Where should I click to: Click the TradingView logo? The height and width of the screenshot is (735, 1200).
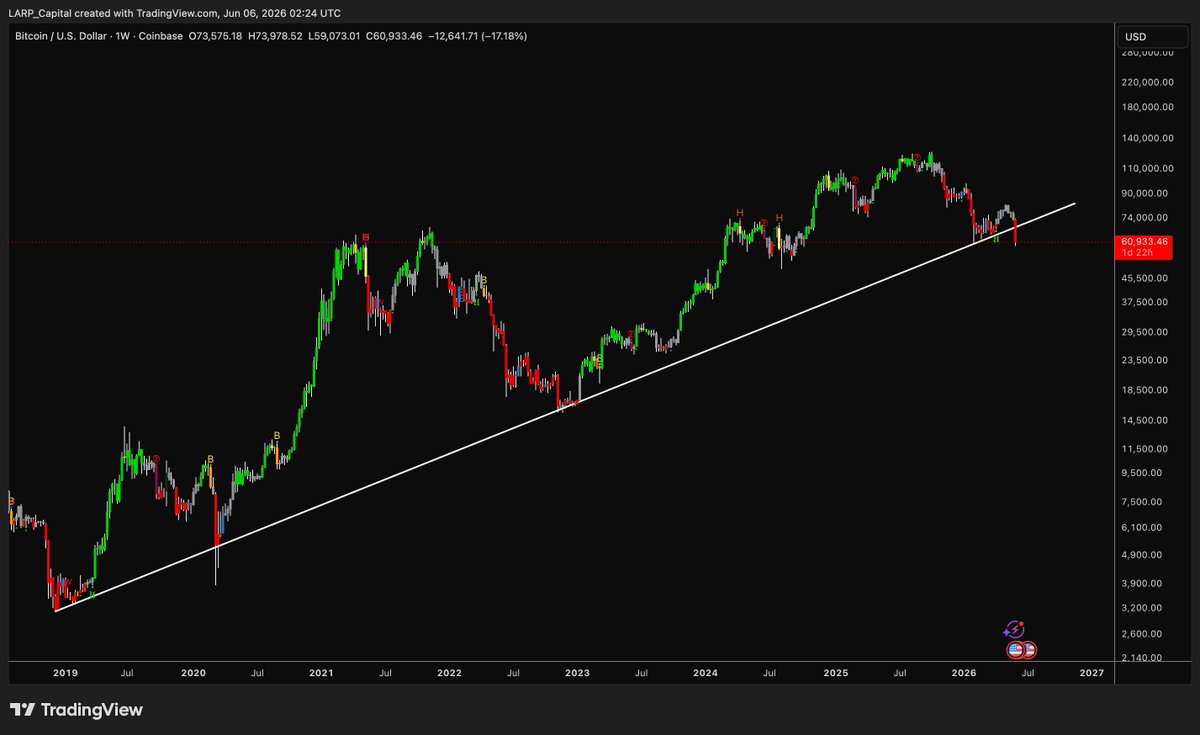pyautogui.click(x=77, y=710)
